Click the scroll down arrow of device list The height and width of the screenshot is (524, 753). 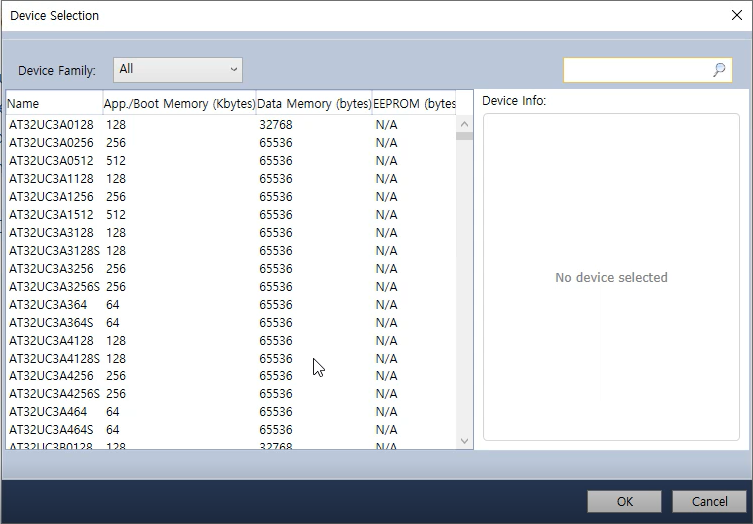pos(464,440)
